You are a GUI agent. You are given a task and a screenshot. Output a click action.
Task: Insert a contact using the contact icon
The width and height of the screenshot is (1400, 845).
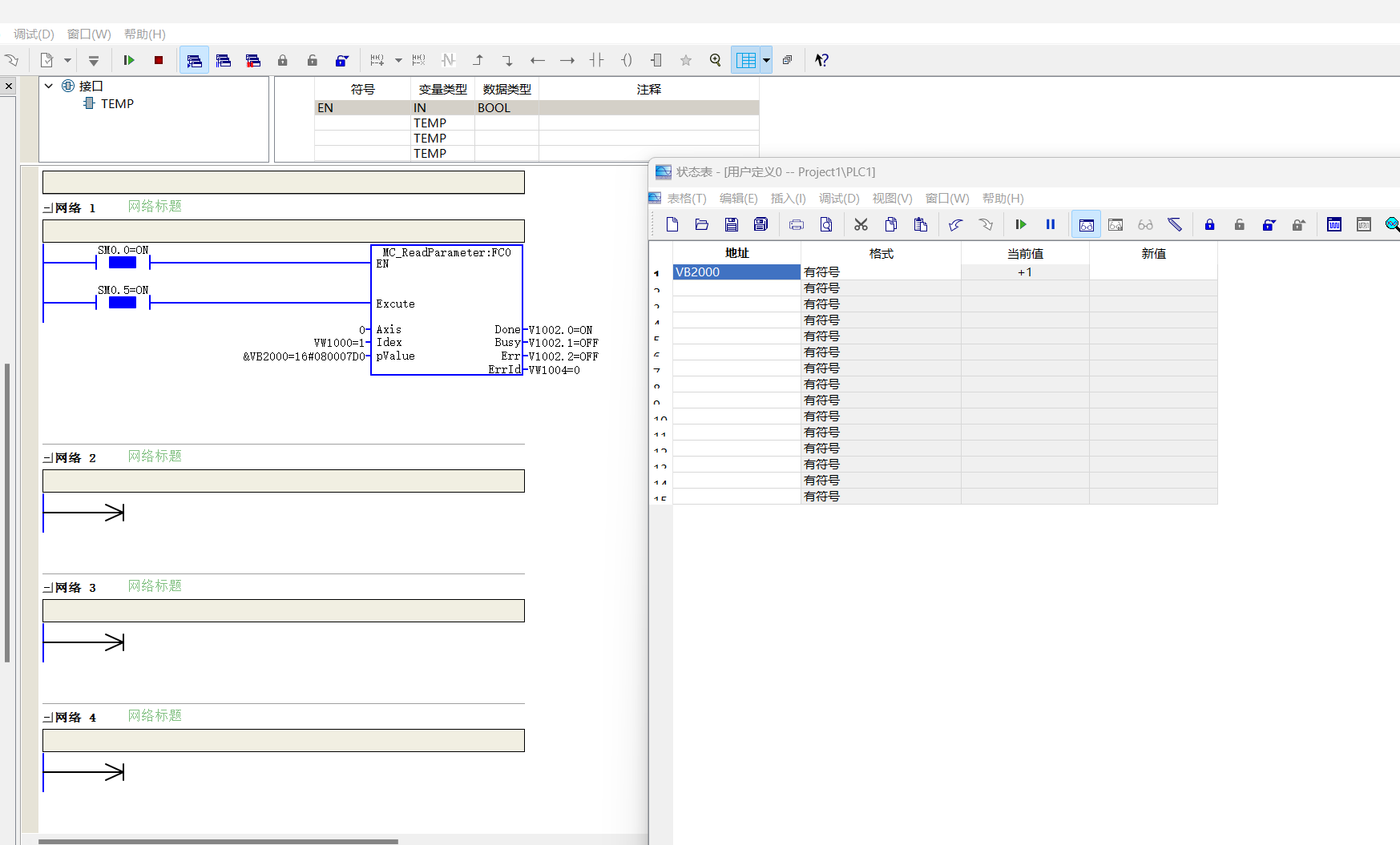[x=596, y=60]
